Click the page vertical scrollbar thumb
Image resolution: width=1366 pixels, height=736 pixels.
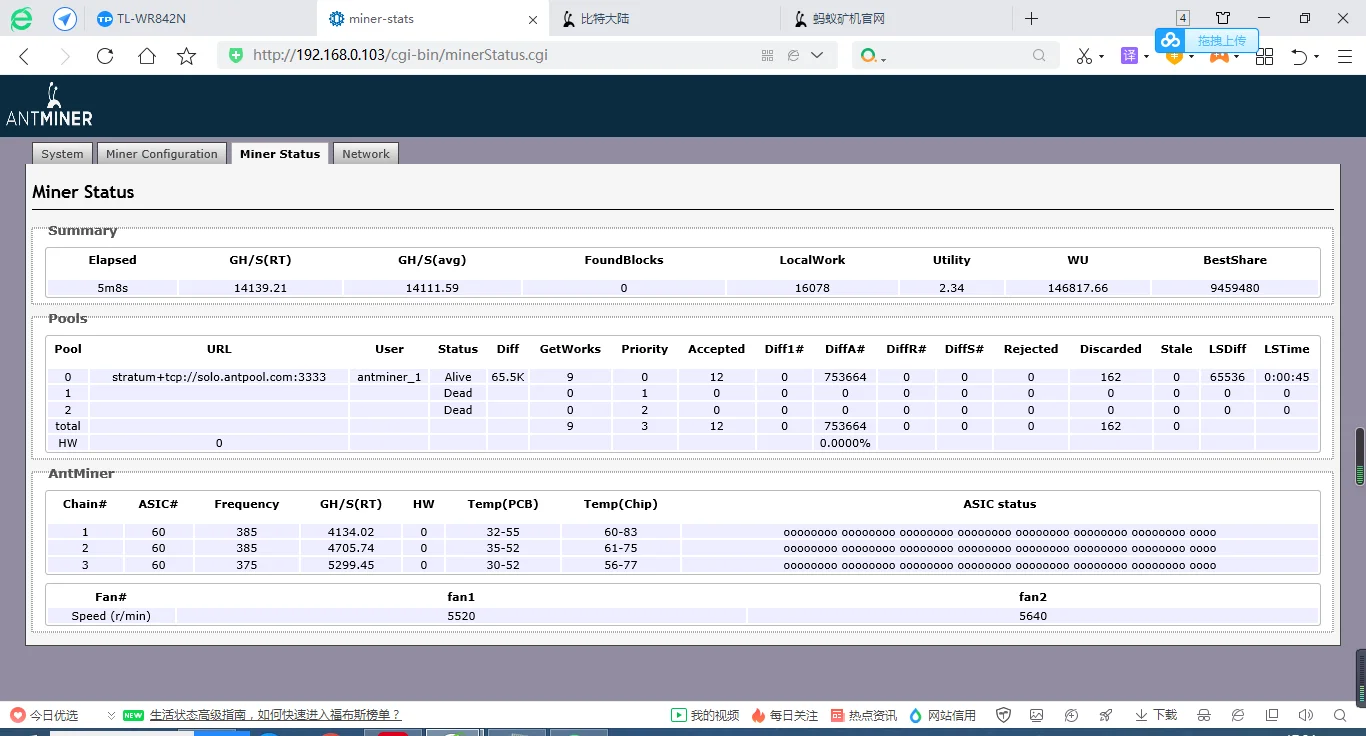[x=1359, y=457]
